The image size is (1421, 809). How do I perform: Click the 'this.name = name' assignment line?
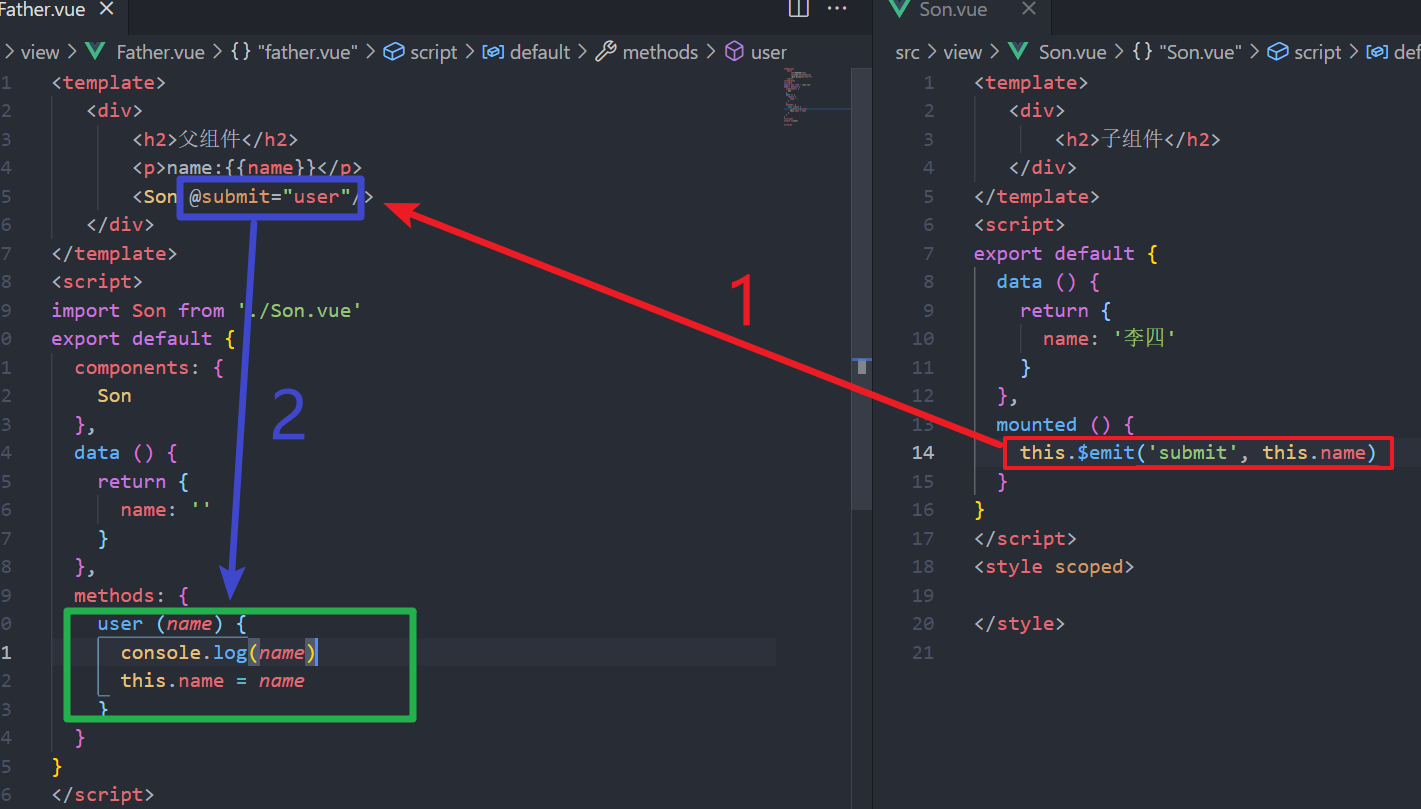[212, 681]
